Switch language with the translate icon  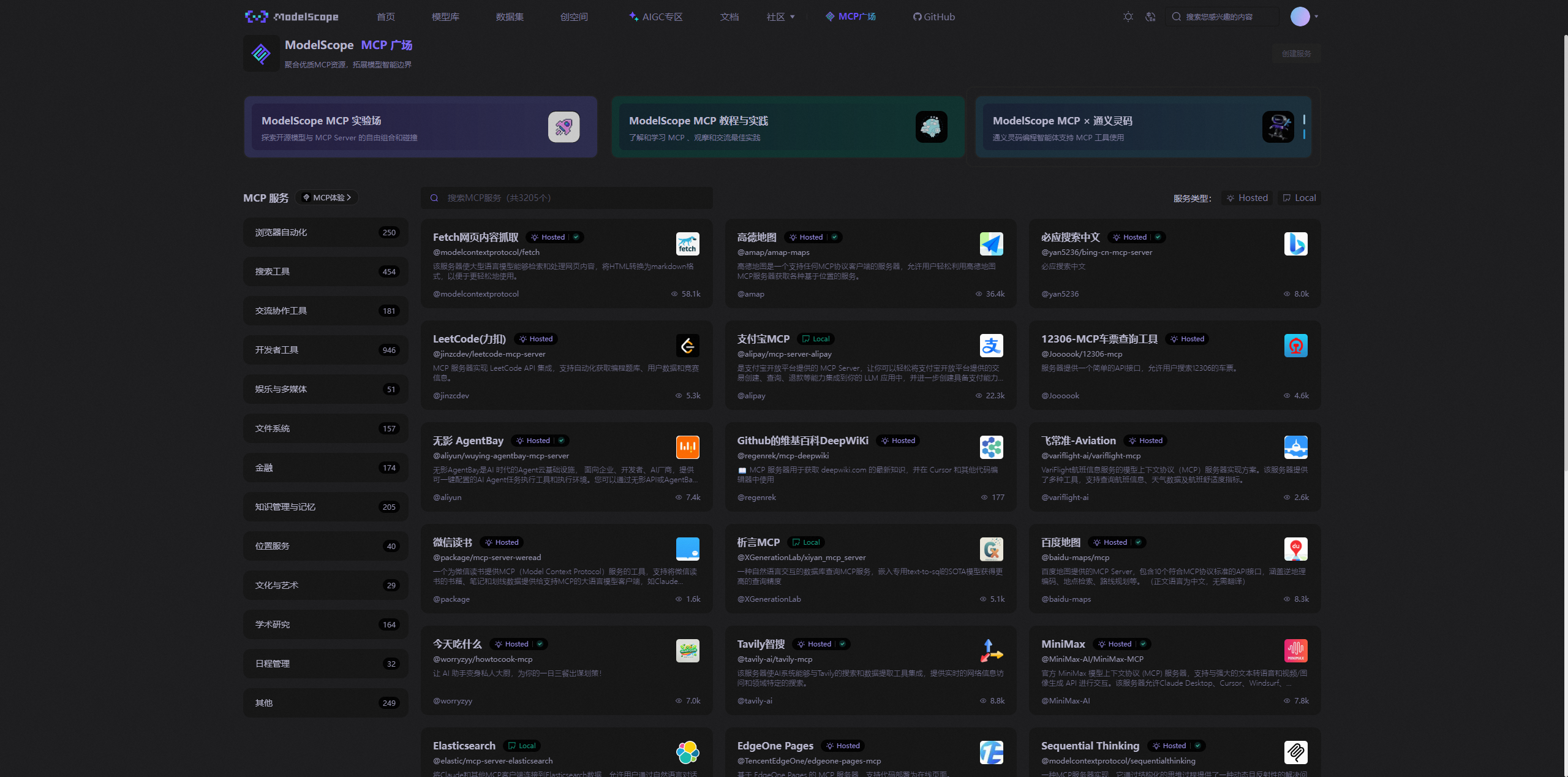pyautogui.click(x=1150, y=17)
